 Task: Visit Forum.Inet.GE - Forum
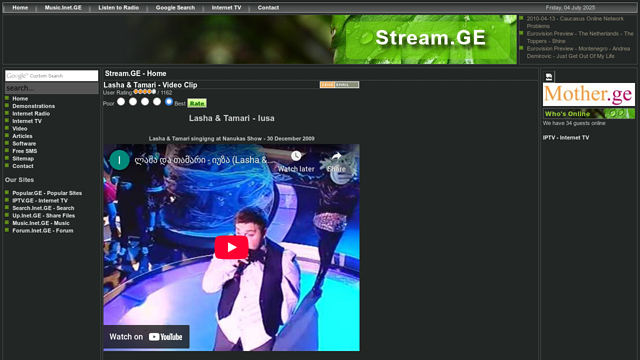click(43, 230)
